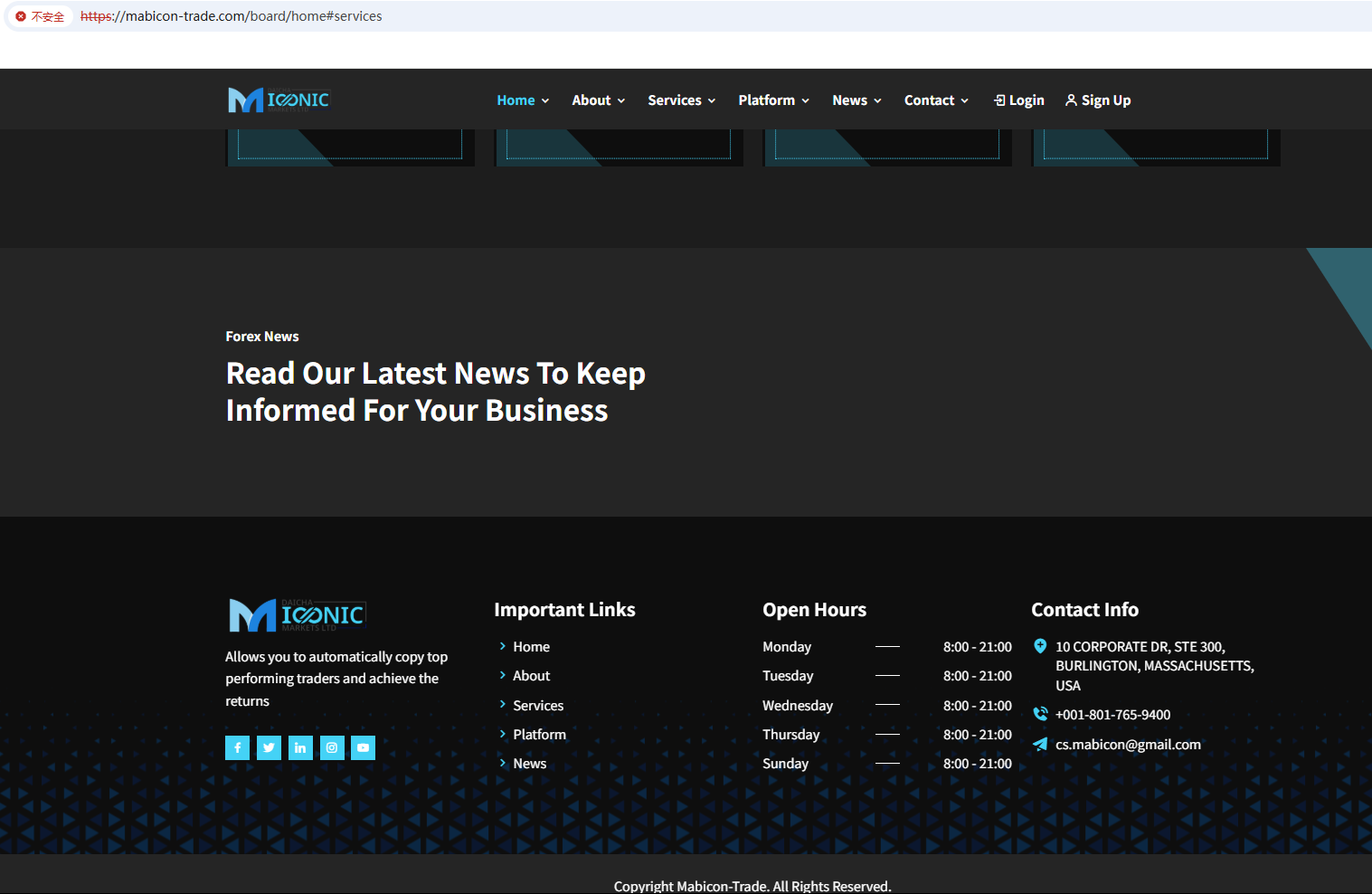Open the Twitter social icon
Viewport: 1372px width, 894px height.
[x=269, y=747]
